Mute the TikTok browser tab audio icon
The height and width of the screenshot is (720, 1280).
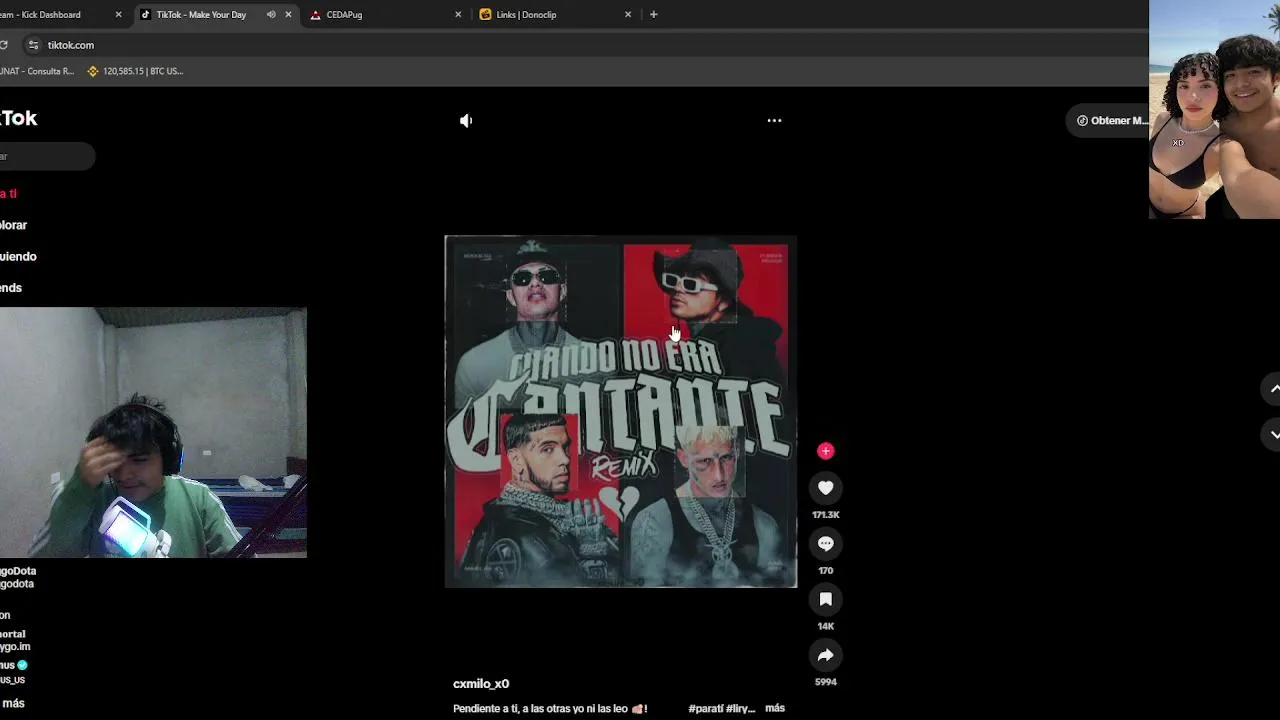pos(271,15)
